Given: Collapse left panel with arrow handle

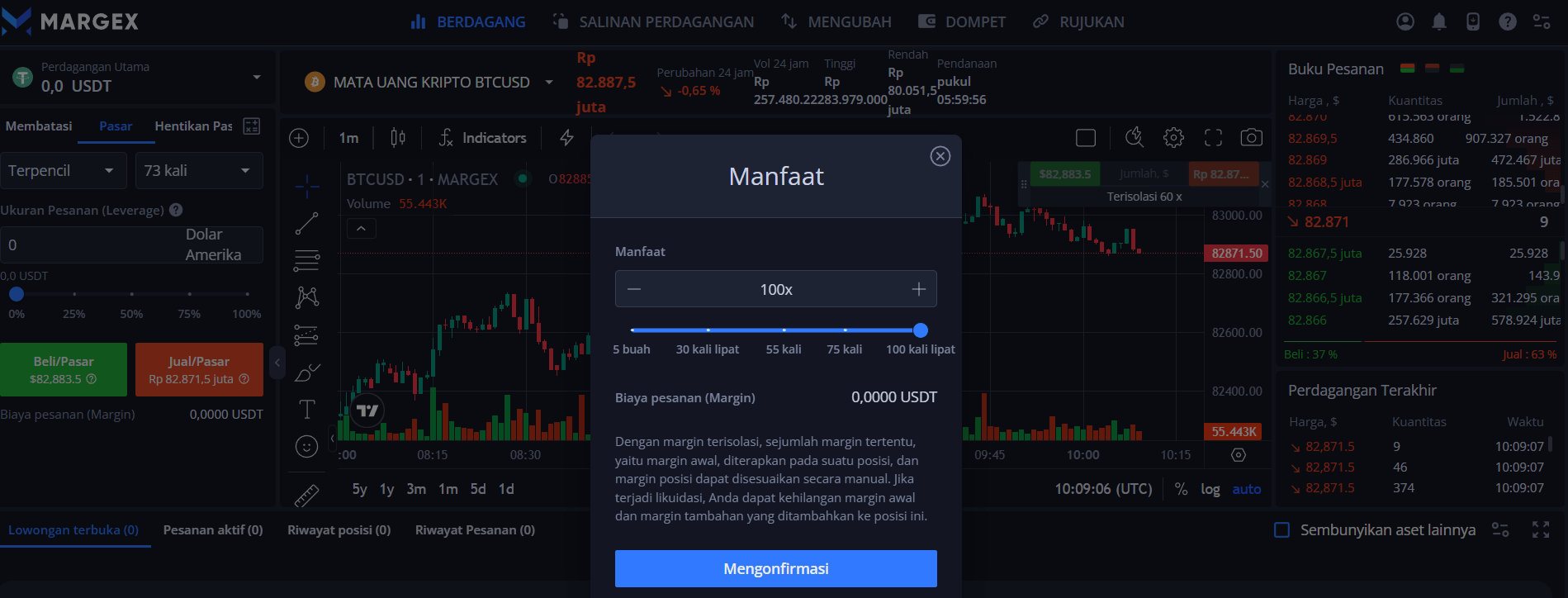Looking at the screenshot, I should [277, 362].
